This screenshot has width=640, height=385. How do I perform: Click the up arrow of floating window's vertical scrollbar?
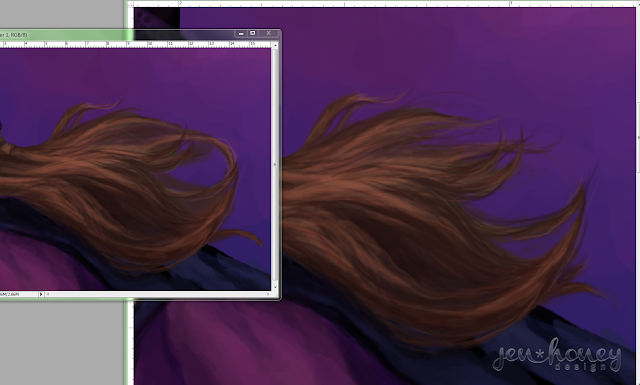coord(275,45)
